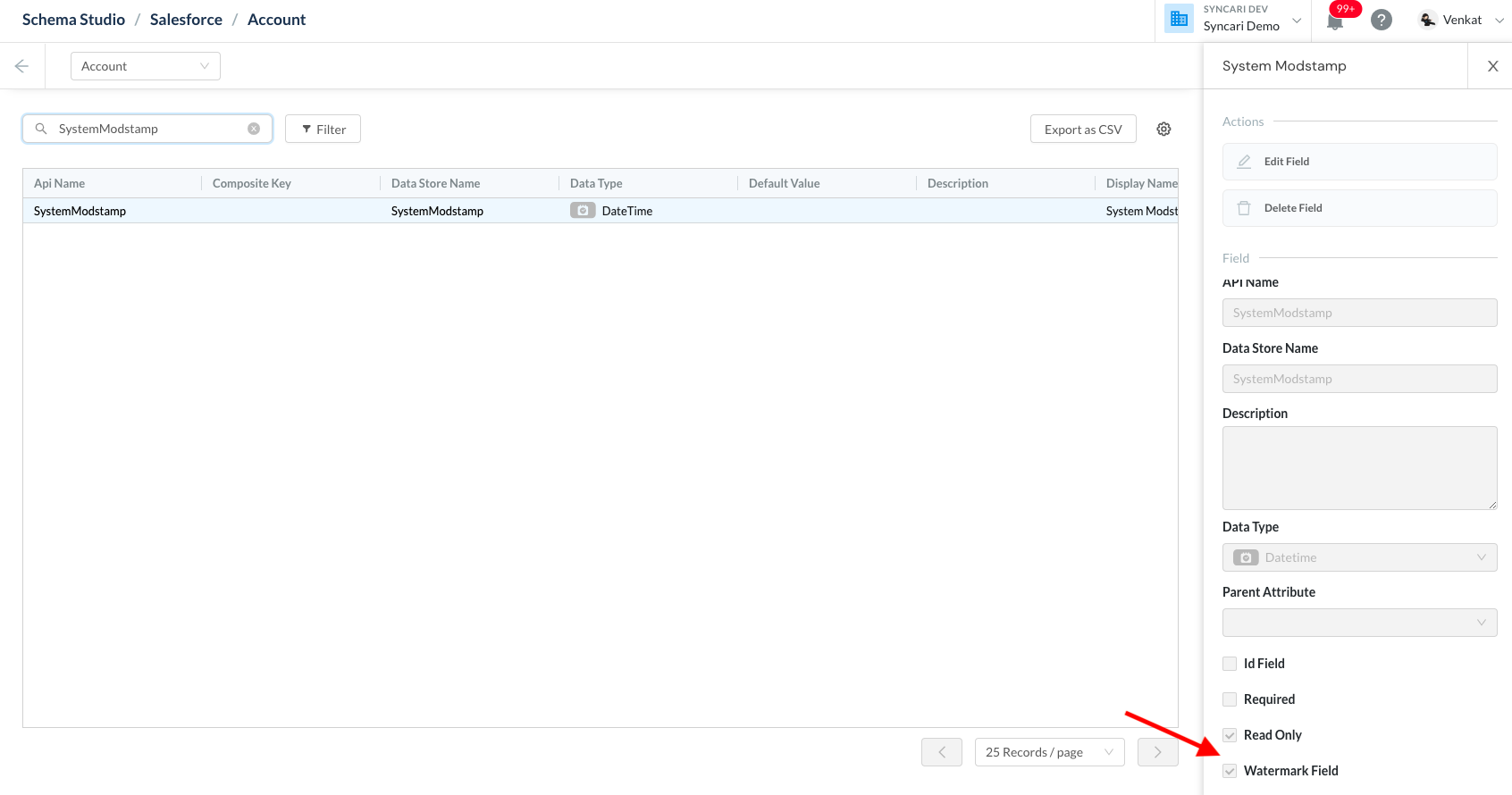This screenshot has width=1512, height=795.
Task: Toggle the Id Field checkbox
Action: (1230, 664)
